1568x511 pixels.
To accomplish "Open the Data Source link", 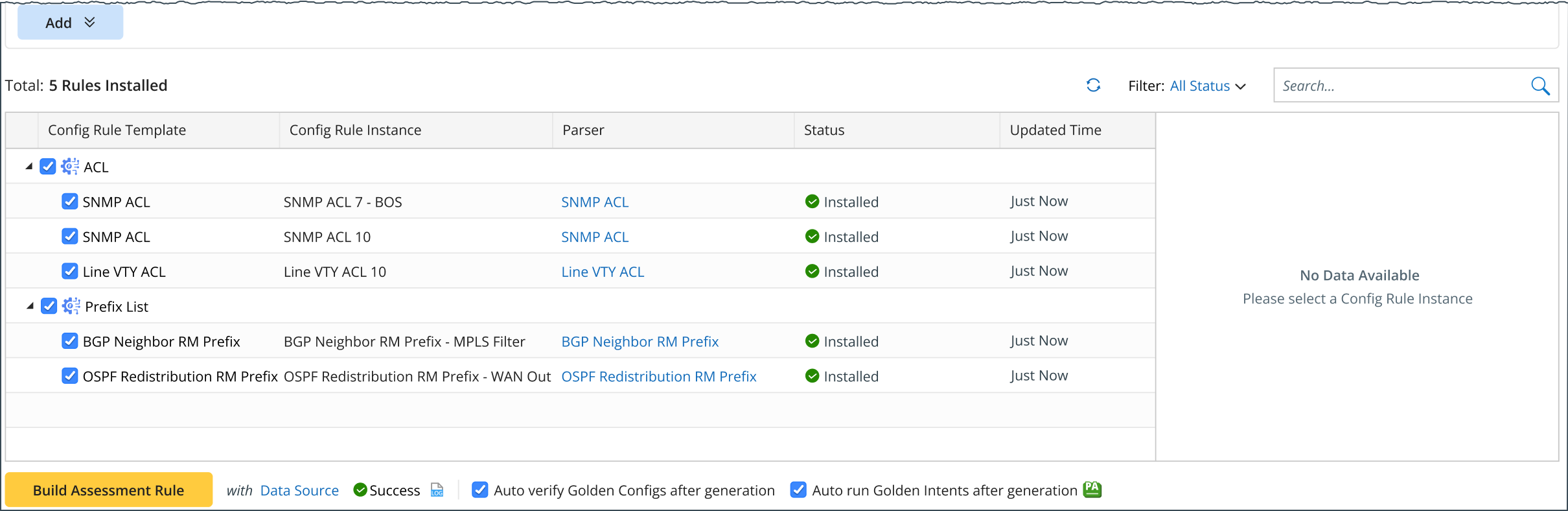I will point(299,490).
